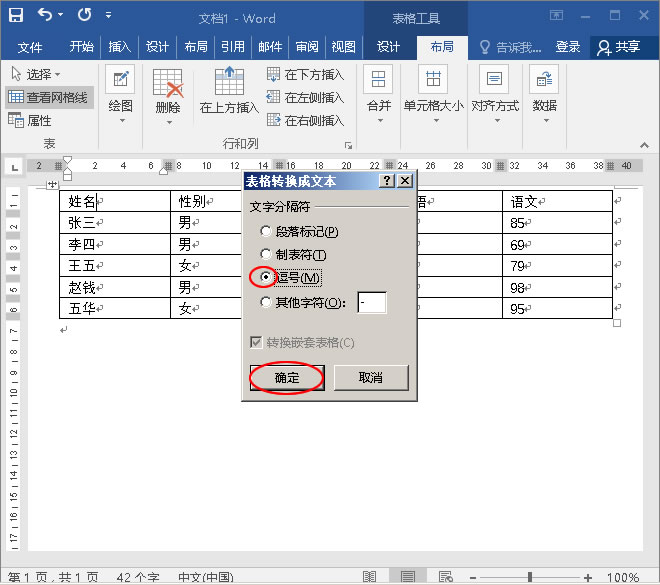Click the other character input field
660x585 pixels.
(372, 302)
